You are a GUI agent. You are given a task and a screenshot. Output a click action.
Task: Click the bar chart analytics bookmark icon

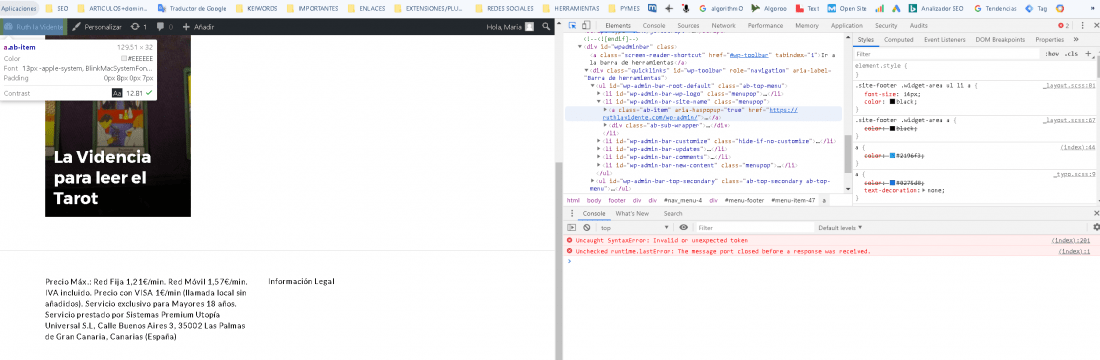click(x=879, y=8)
